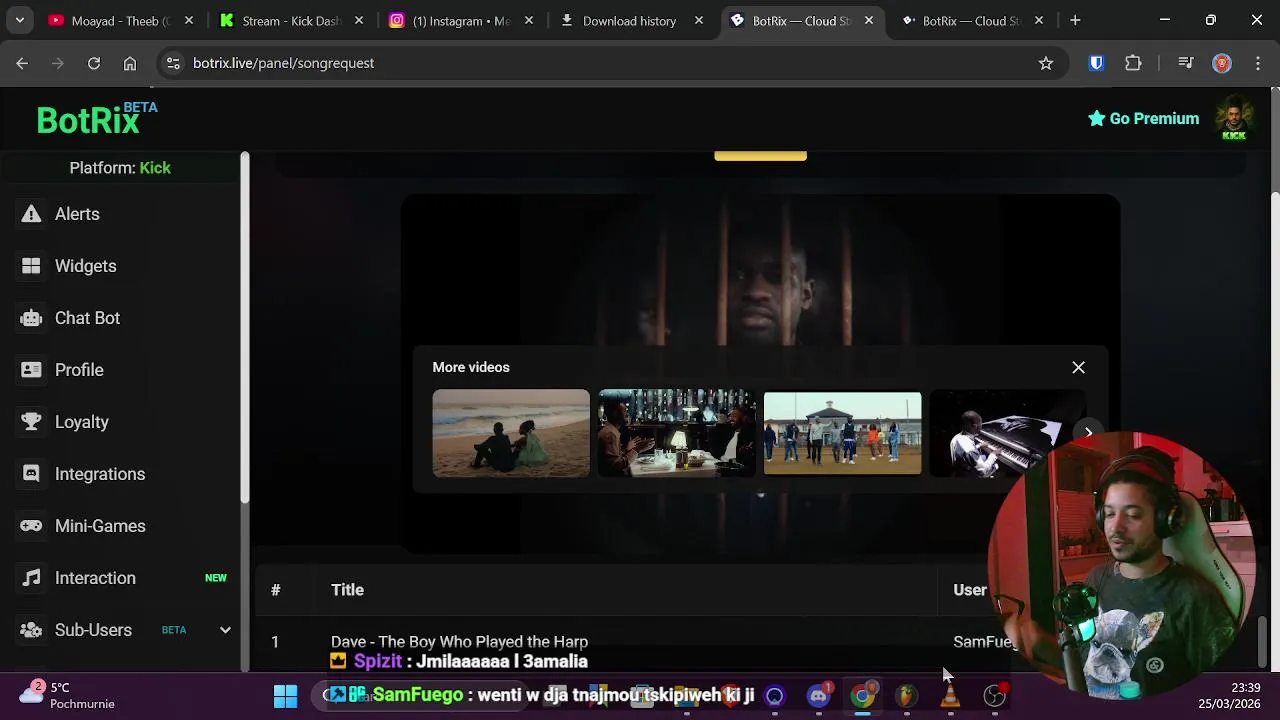View site information icon in address bar
Image resolution: width=1280 pixels, height=720 pixels.
pos(173,63)
